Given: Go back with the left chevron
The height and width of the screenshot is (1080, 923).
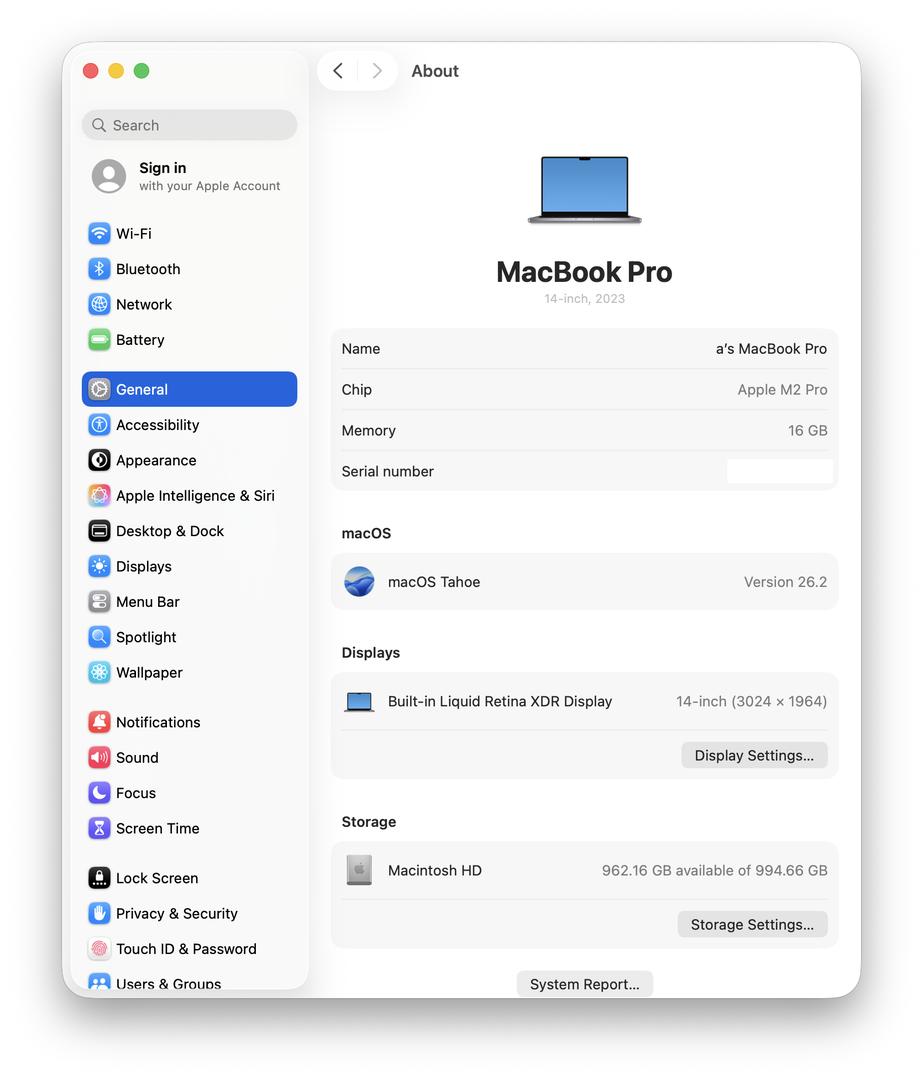Looking at the screenshot, I should pos(338,70).
